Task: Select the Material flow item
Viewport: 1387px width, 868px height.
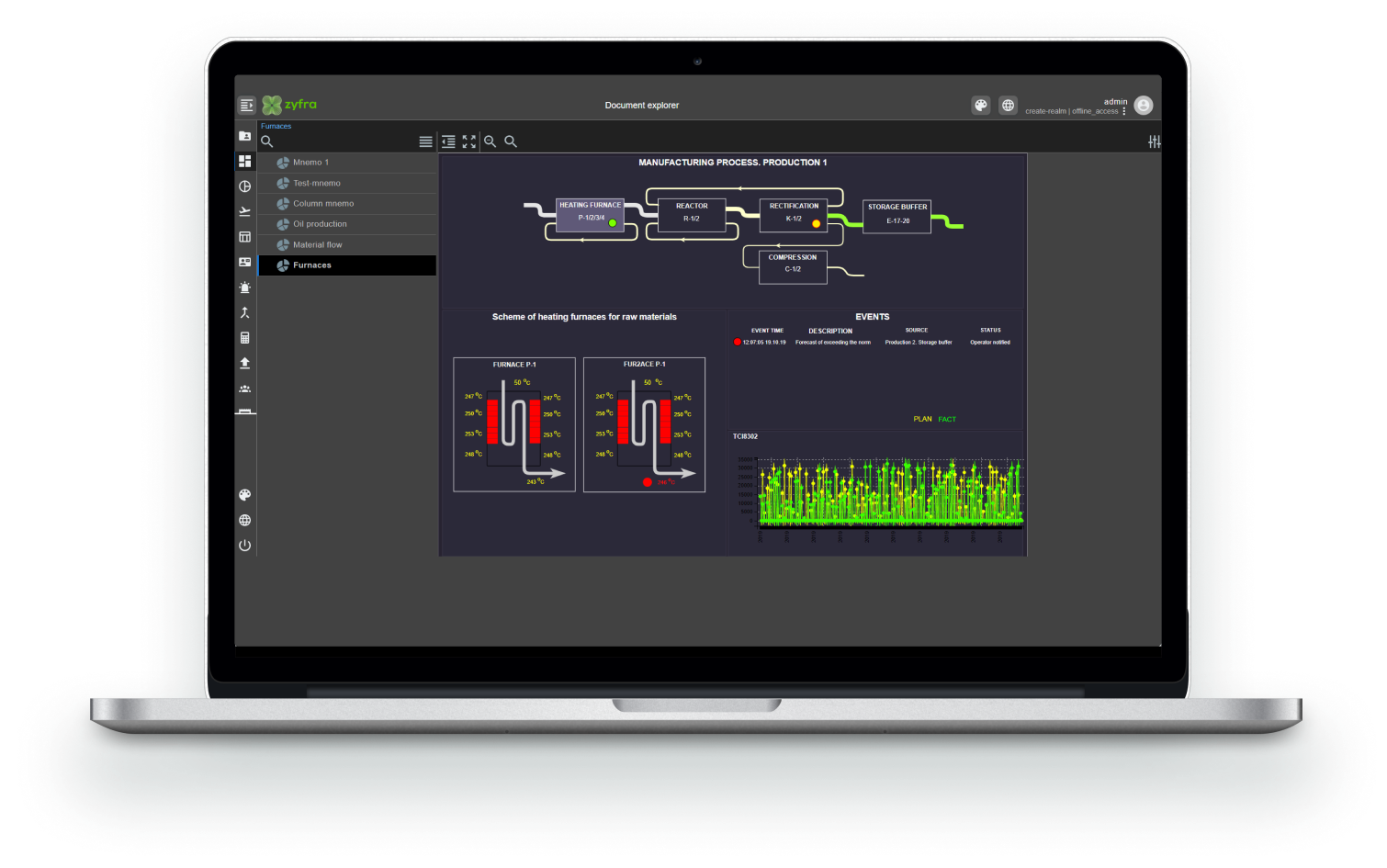Action: tap(317, 245)
